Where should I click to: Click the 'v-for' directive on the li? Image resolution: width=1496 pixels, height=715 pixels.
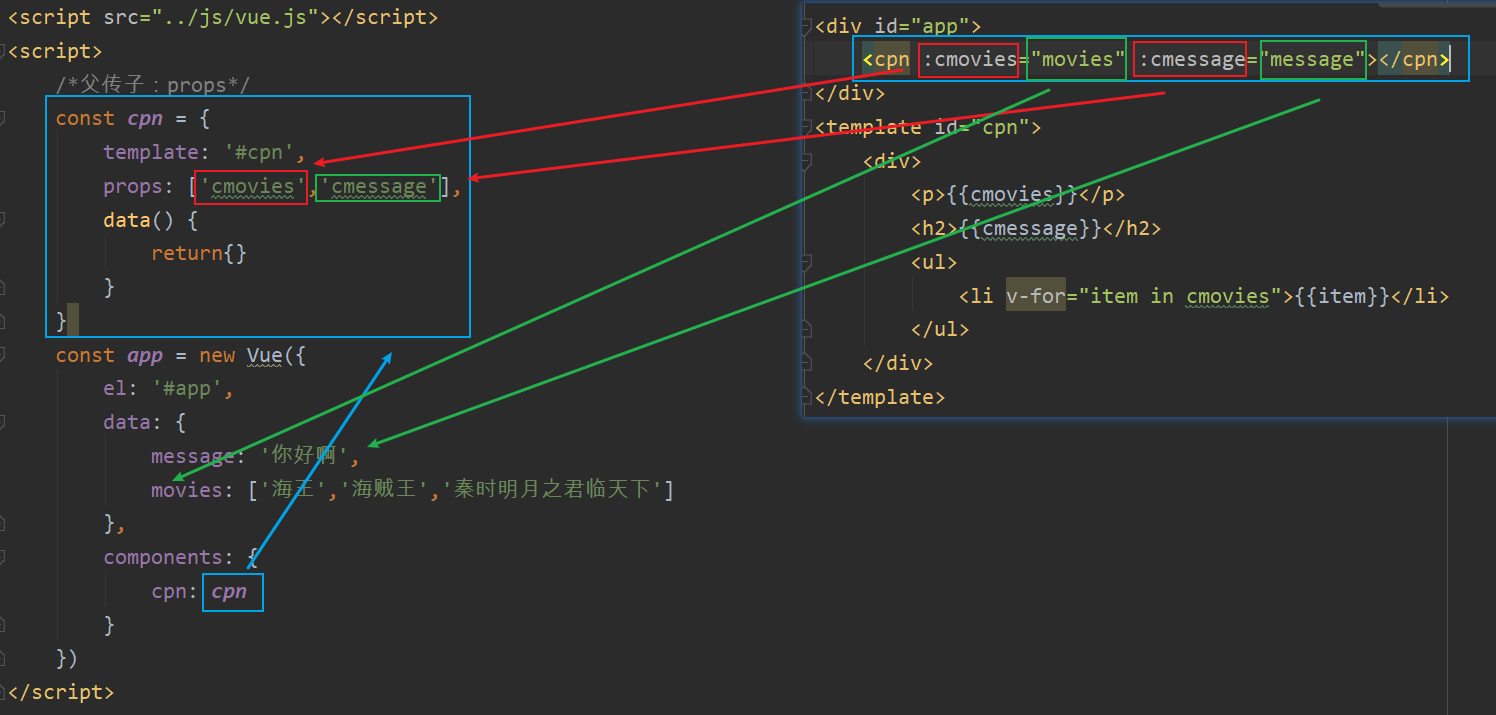(1036, 296)
